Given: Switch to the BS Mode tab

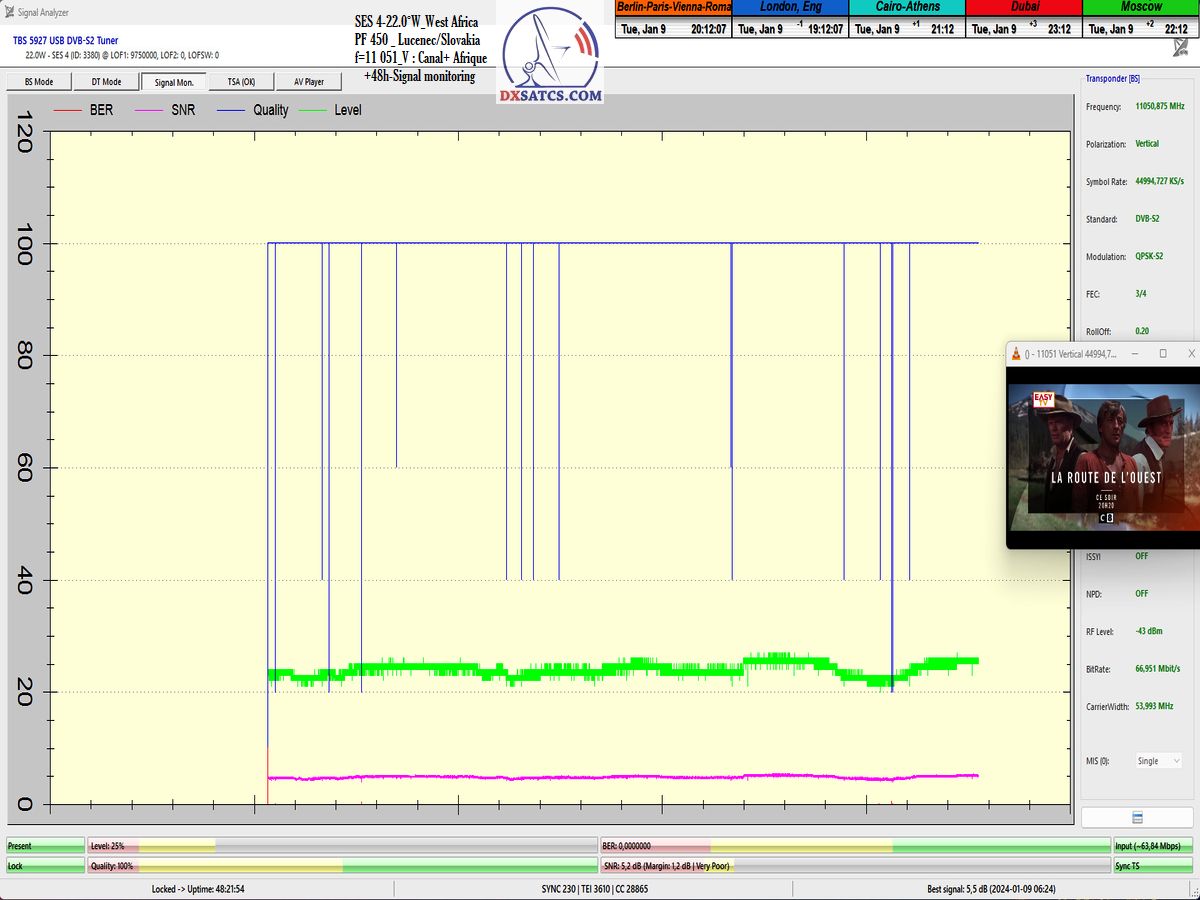Looking at the screenshot, I should [37, 82].
